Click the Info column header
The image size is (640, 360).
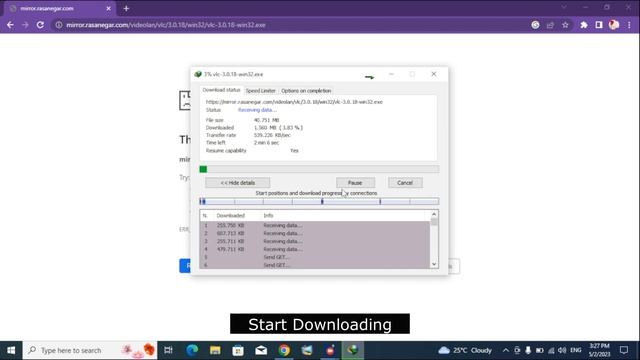point(268,216)
